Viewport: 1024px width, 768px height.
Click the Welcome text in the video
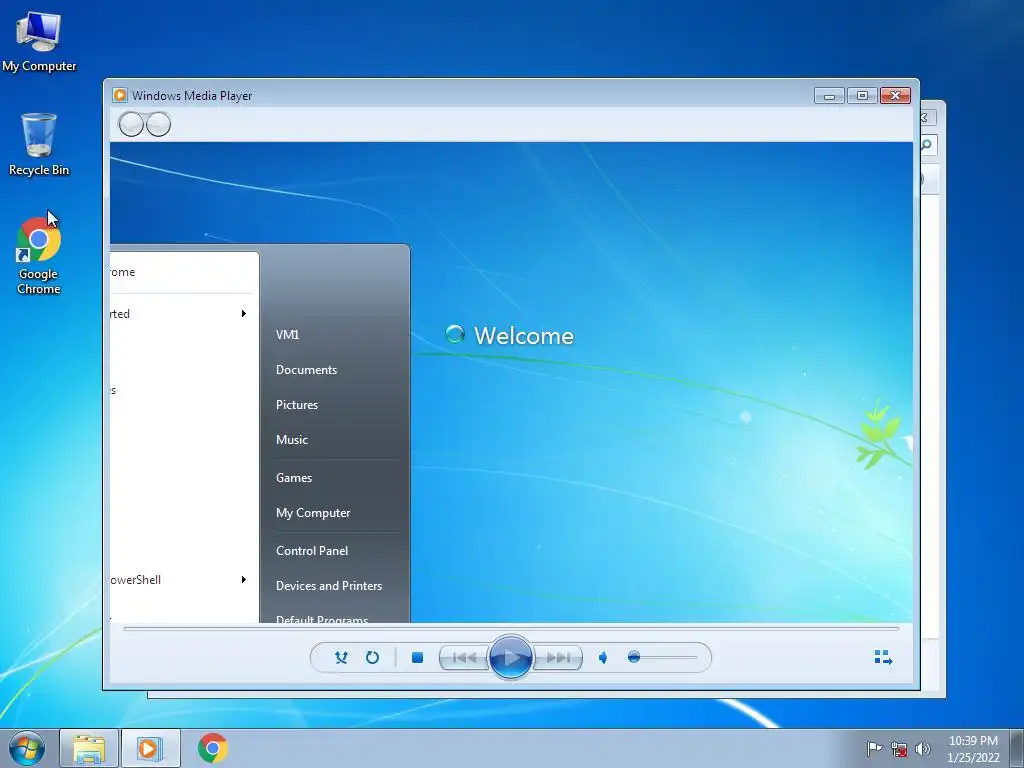524,336
